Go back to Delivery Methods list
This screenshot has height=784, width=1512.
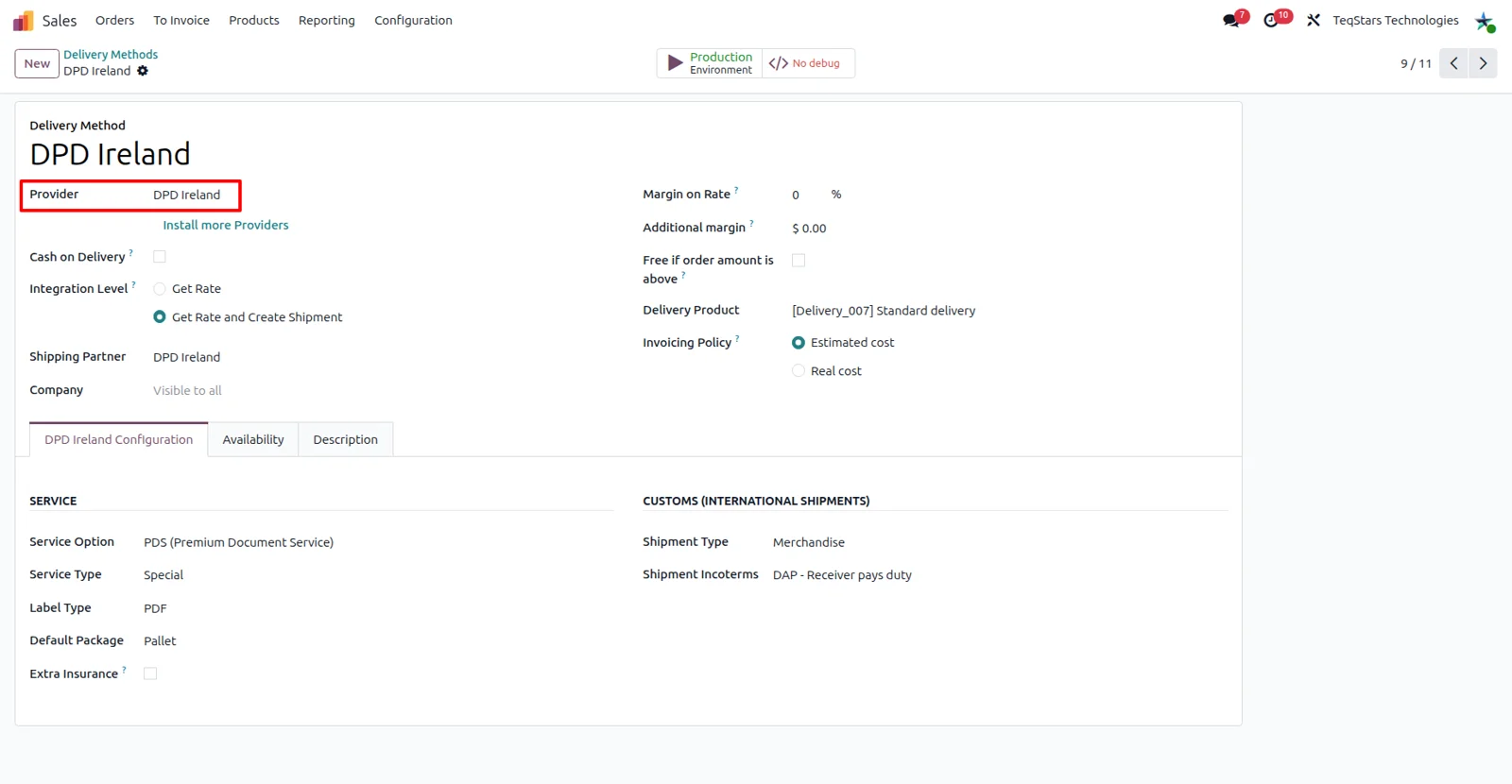(111, 55)
